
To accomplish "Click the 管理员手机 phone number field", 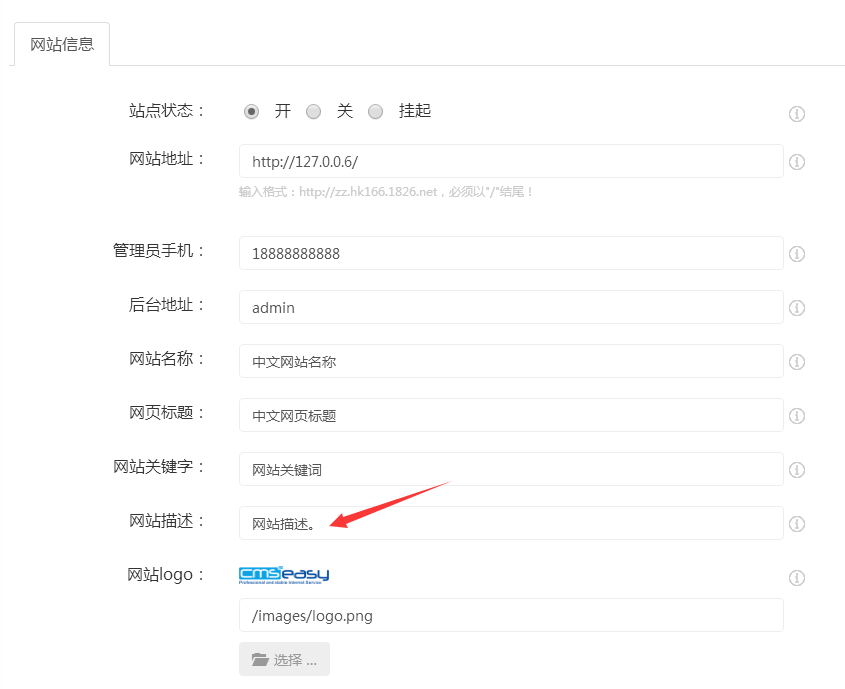I will point(510,254).
